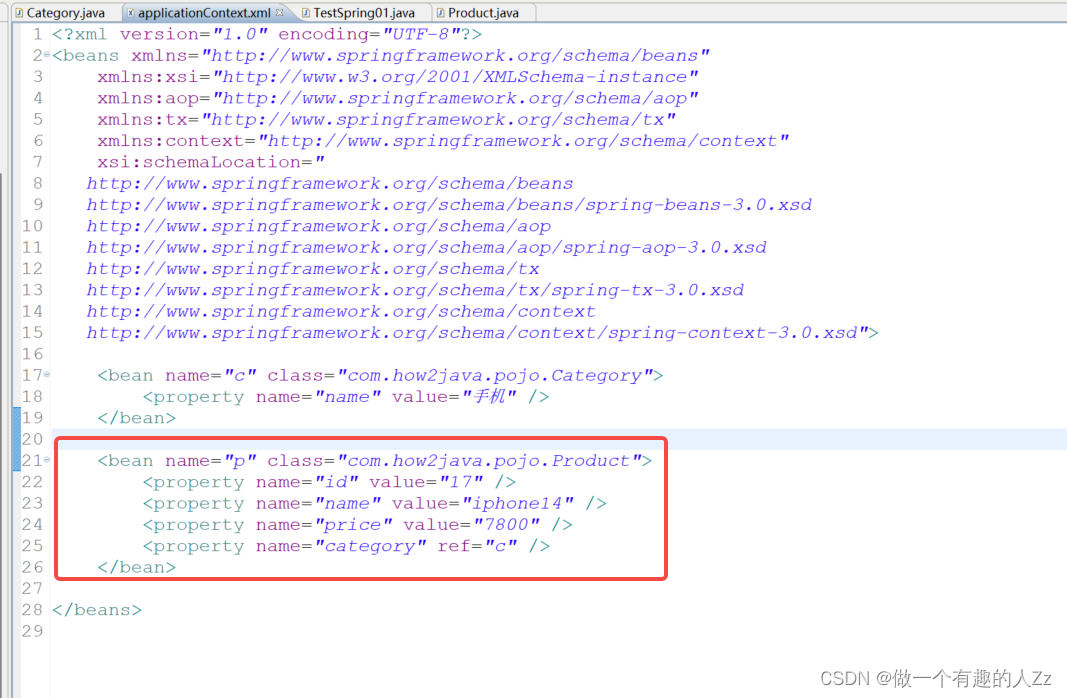The width and height of the screenshot is (1067, 698).
Task: Select the applicationContext.xml tab
Action: click(x=204, y=12)
